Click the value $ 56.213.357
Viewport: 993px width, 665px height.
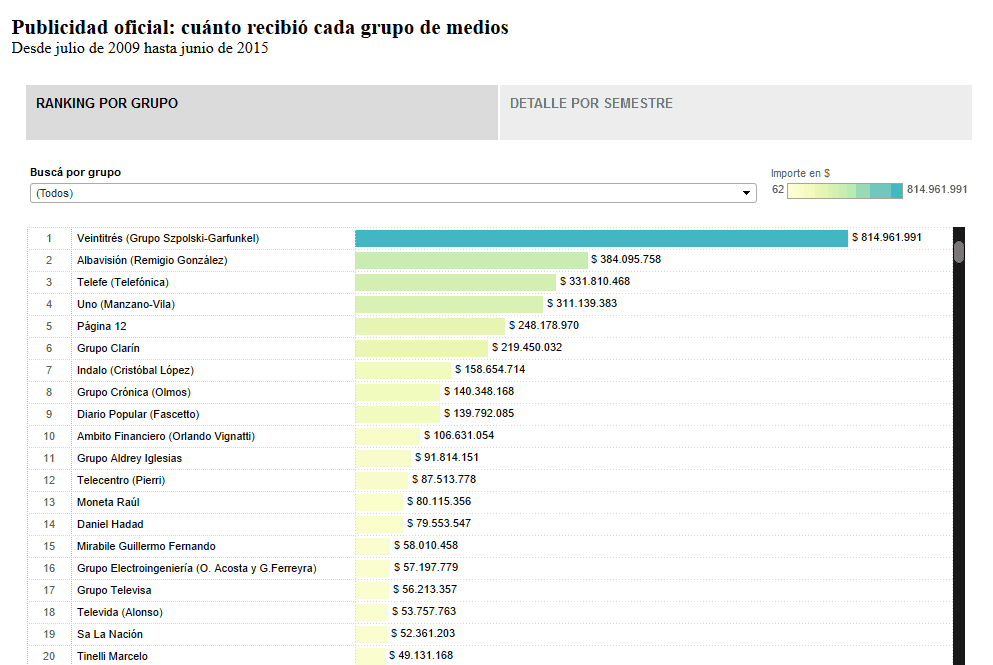point(425,590)
